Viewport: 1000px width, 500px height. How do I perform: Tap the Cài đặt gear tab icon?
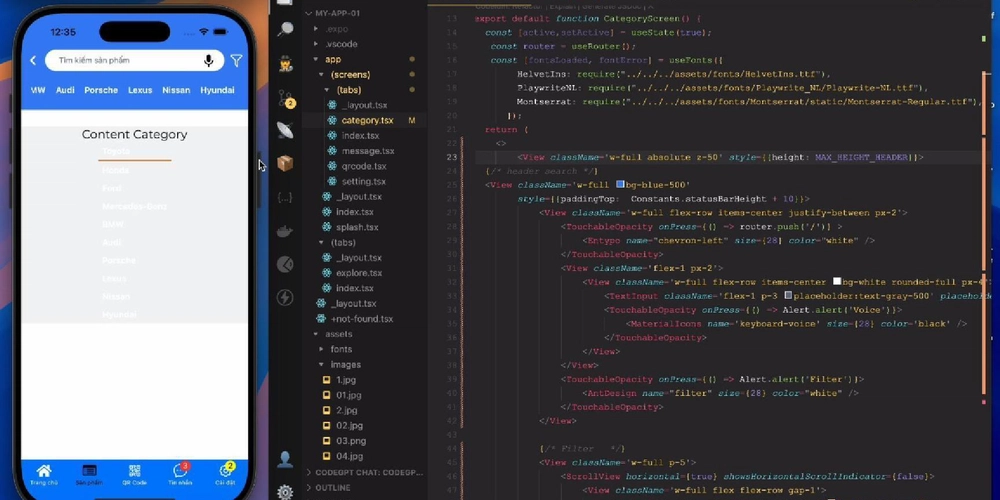pyautogui.click(x=225, y=471)
